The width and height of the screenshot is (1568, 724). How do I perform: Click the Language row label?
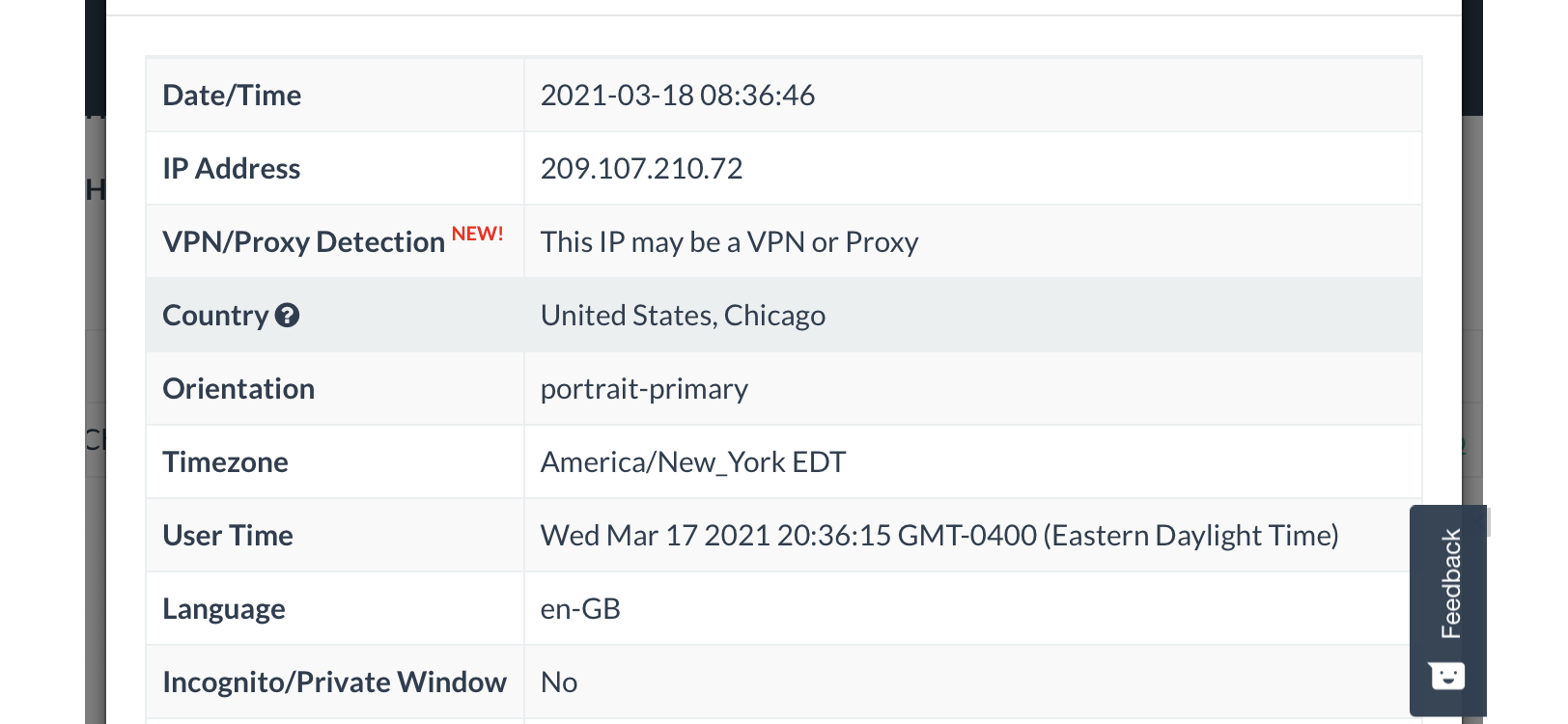[x=224, y=609]
